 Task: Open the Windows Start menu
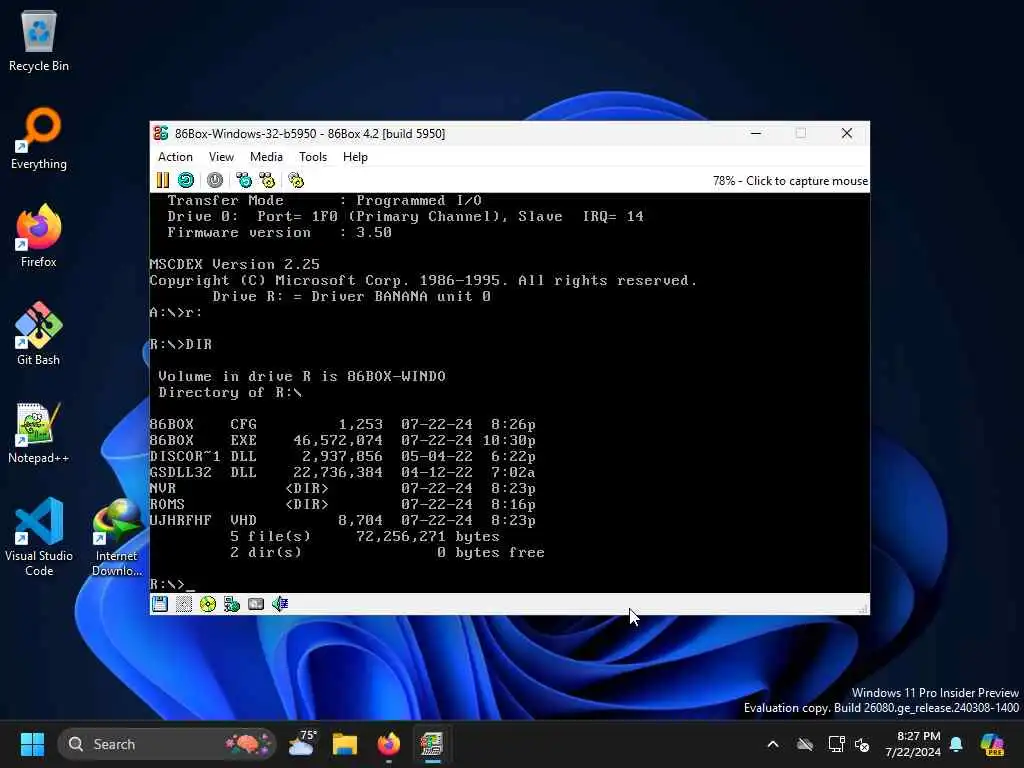(x=32, y=744)
